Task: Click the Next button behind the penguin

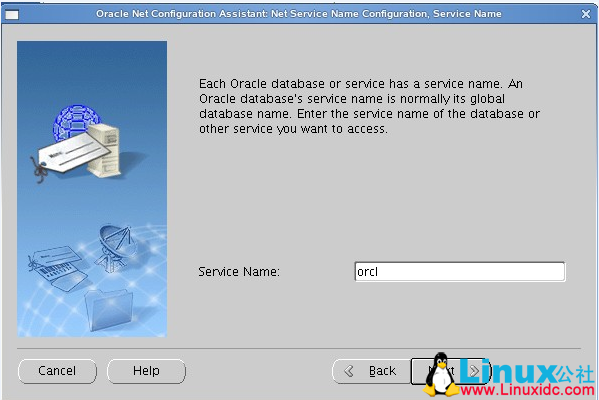Action: point(450,371)
